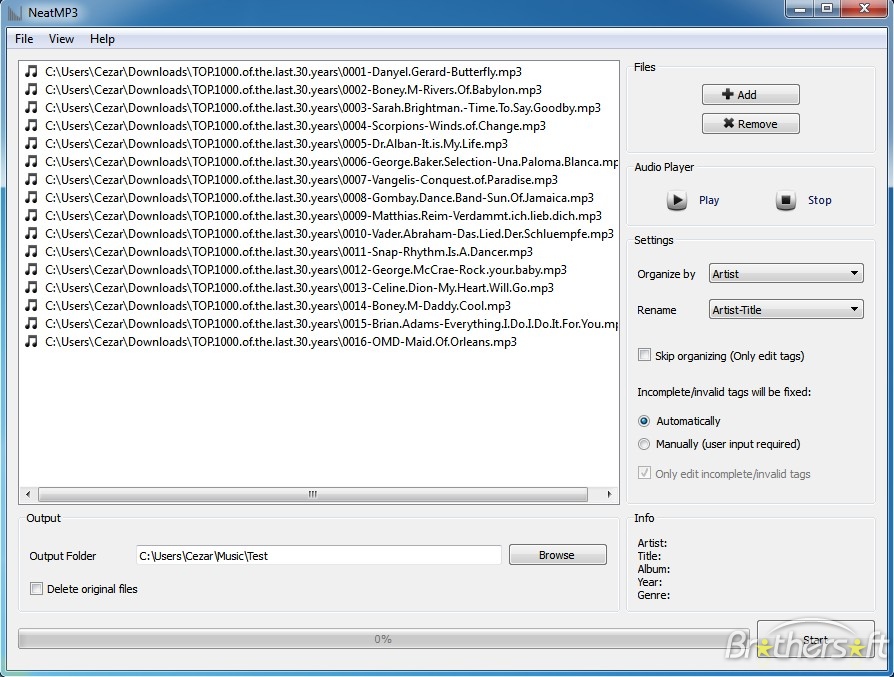Viewport: 894px width, 677px height.
Task: Select the 0011-Snap-Rhythm.Is.A.Dancer.mp3 file path
Action: tap(289, 252)
